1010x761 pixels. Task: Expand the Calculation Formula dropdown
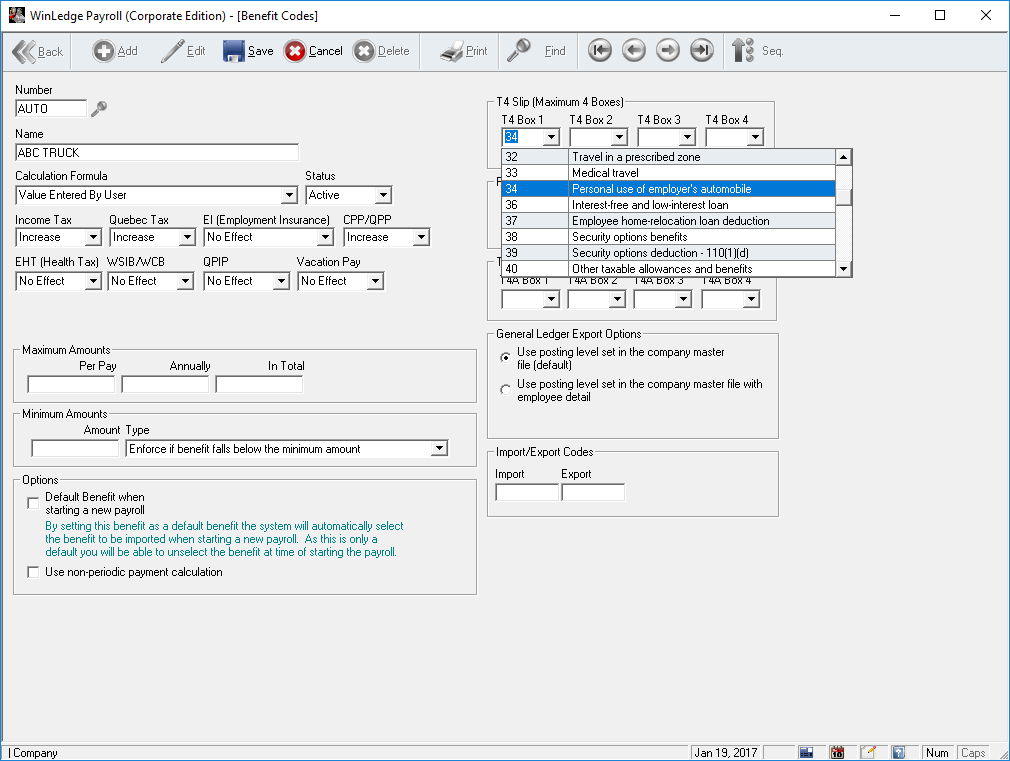coord(291,195)
